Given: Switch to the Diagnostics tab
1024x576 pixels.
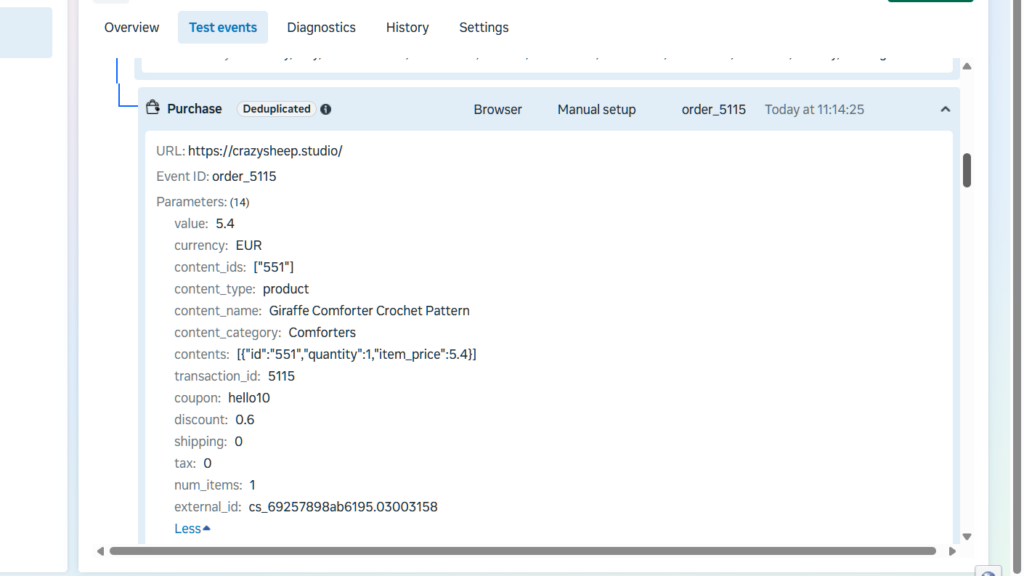Looking at the screenshot, I should click(x=321, y=28).
